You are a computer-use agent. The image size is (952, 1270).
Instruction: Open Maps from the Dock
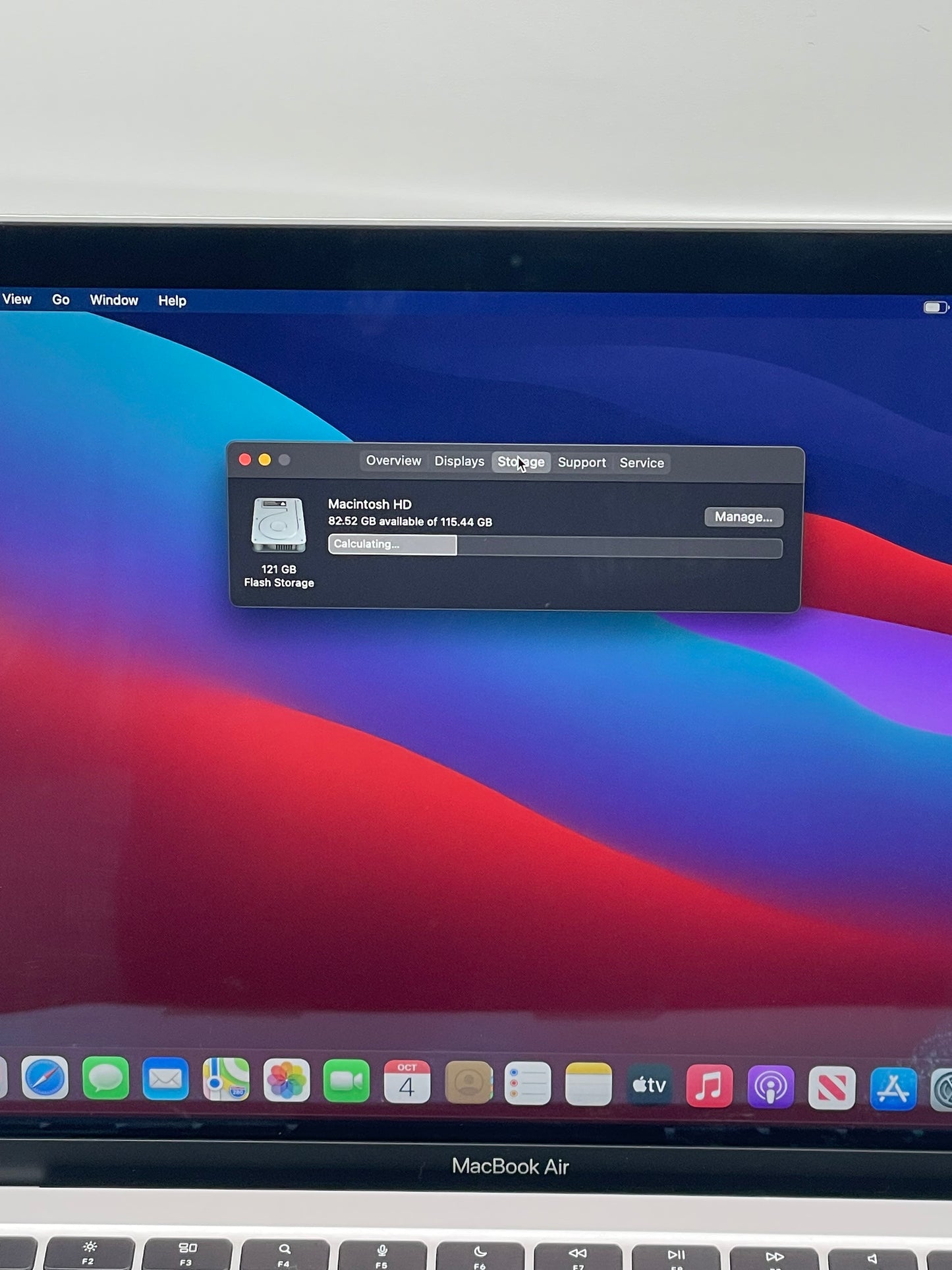coord(226,1080)
